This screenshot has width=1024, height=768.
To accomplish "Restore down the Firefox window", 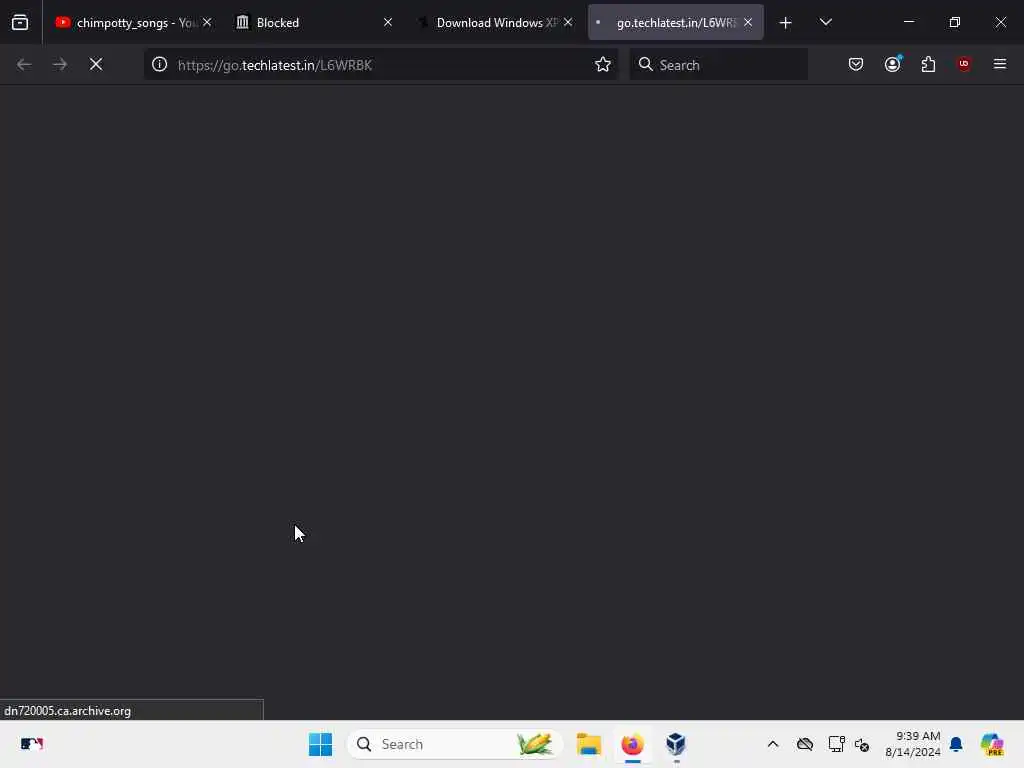I will [x=955, y=22].
